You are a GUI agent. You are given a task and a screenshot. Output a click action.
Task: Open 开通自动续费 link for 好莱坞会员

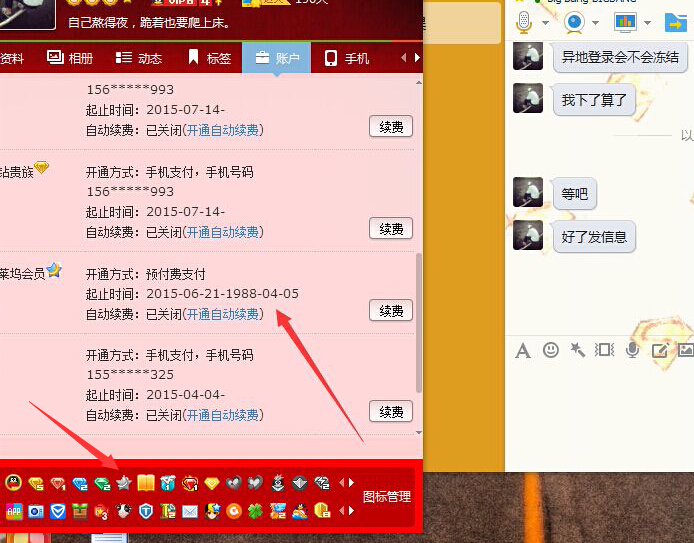pyautogui.click(x=223, y=314)
